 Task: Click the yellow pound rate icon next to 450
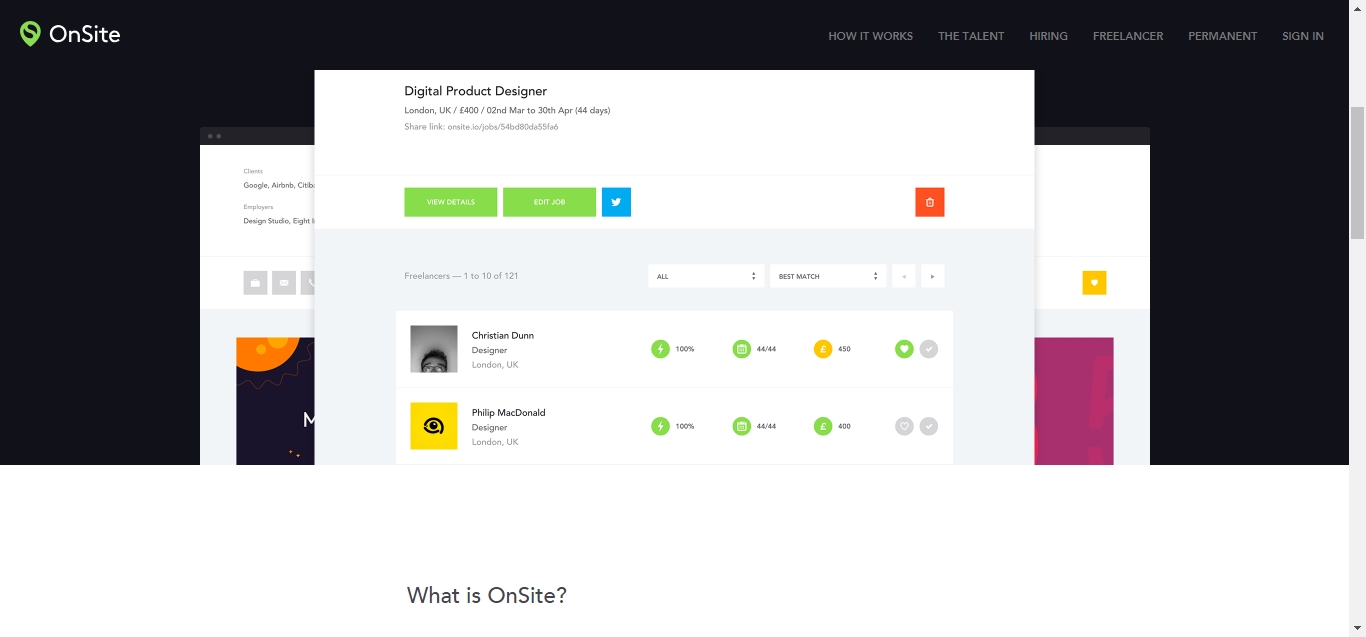point(822,349)
